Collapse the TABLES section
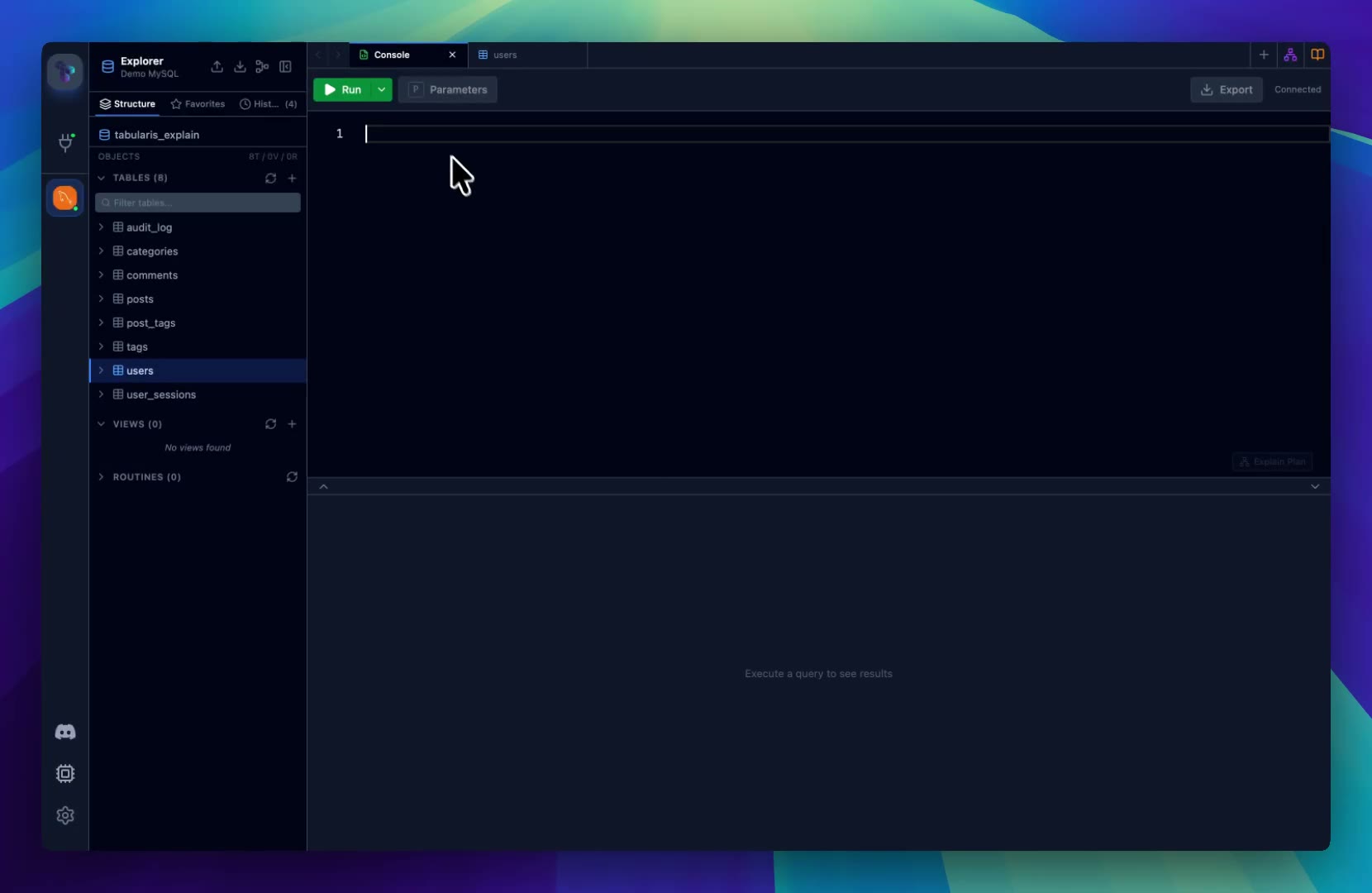Screen dimensions: 1372x893 tap(102, 178)
